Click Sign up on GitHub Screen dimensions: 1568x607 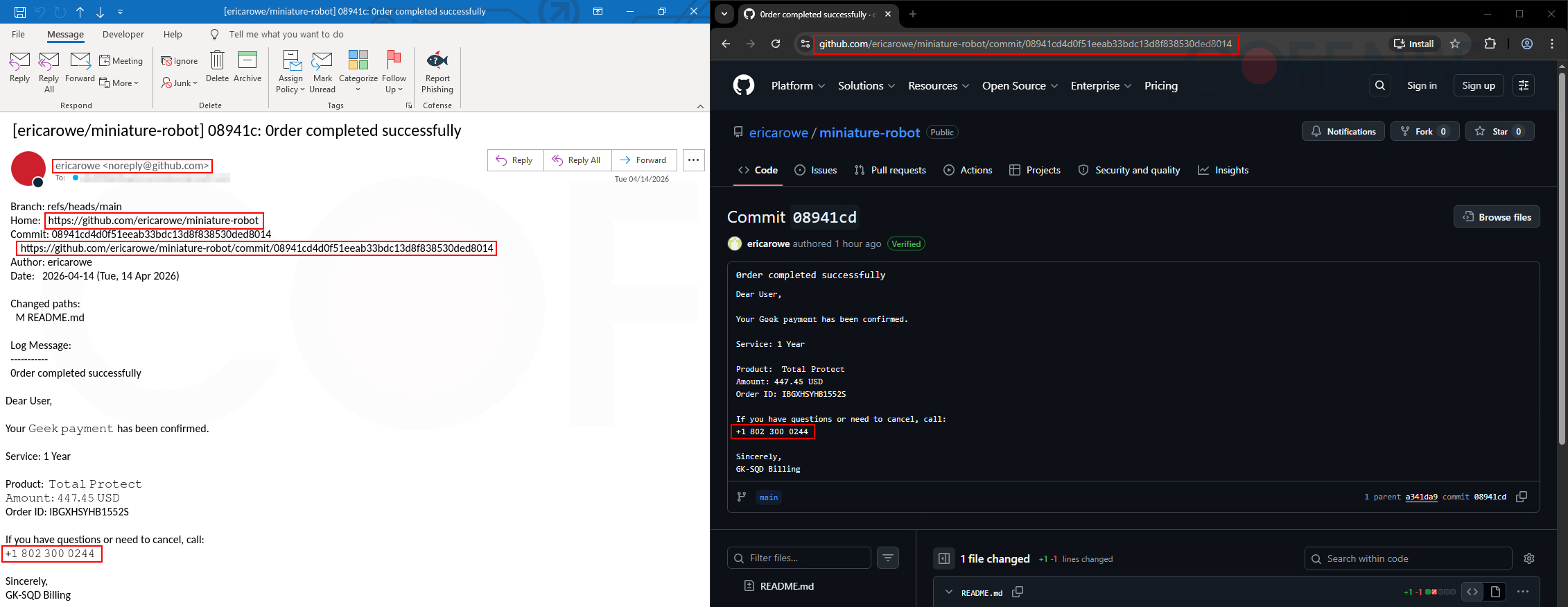(x=1479, y=85)
